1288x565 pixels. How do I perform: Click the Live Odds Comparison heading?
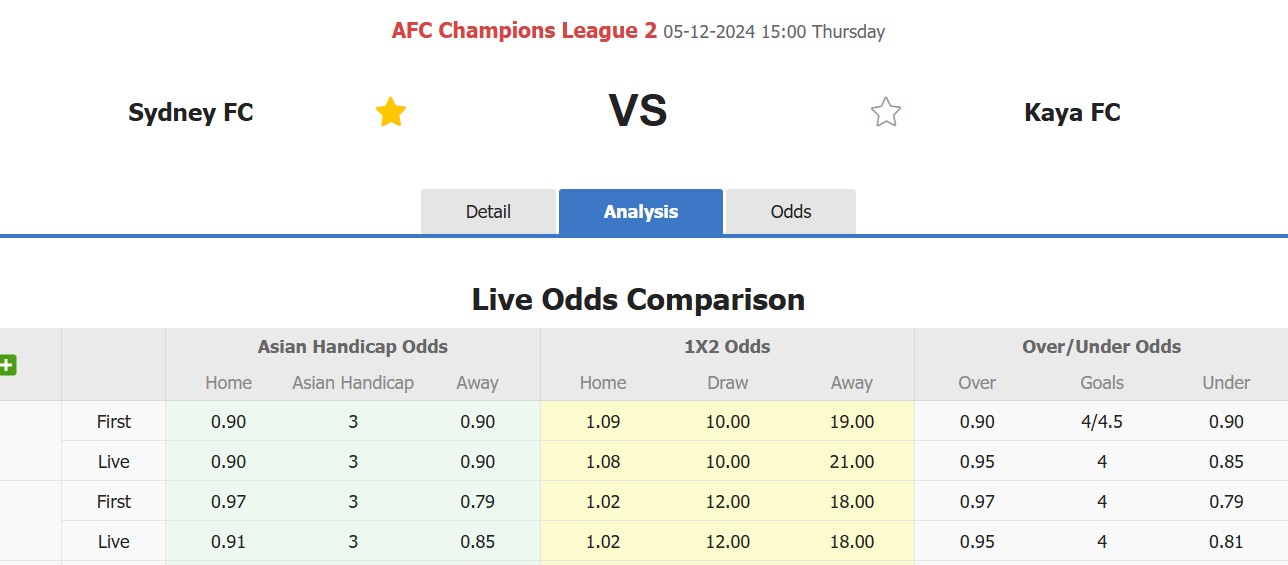[x=638, y=299]
